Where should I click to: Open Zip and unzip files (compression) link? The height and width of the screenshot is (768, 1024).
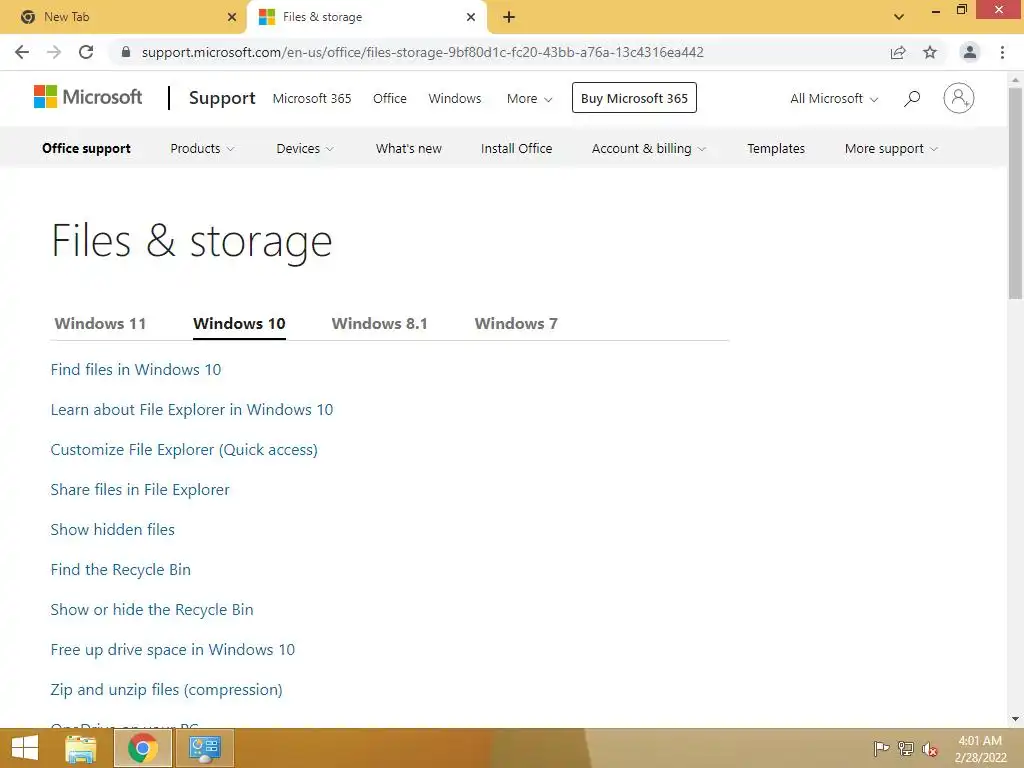(x=167, y=690)
